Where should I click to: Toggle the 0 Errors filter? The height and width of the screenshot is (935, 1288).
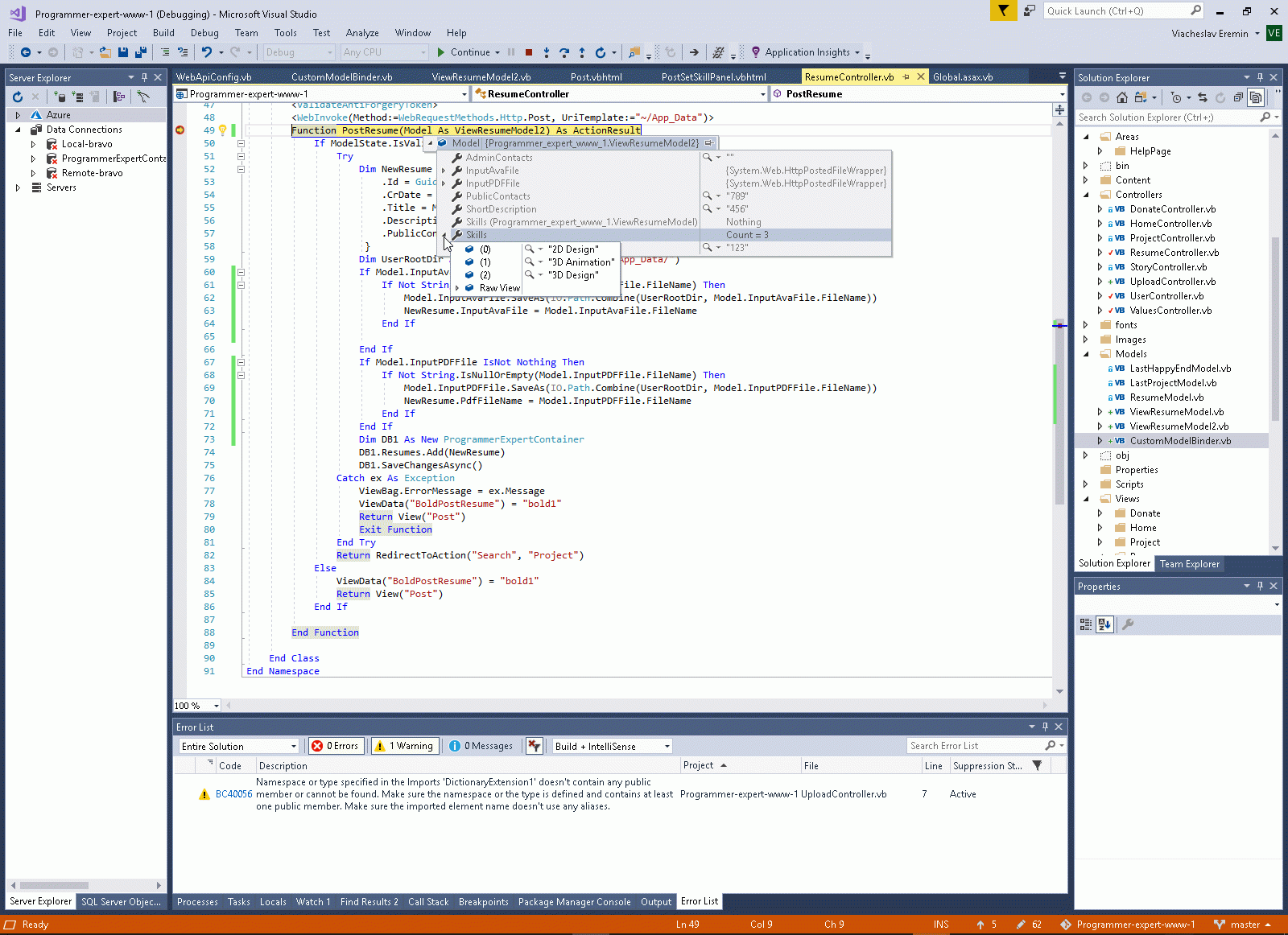point(336,746)
